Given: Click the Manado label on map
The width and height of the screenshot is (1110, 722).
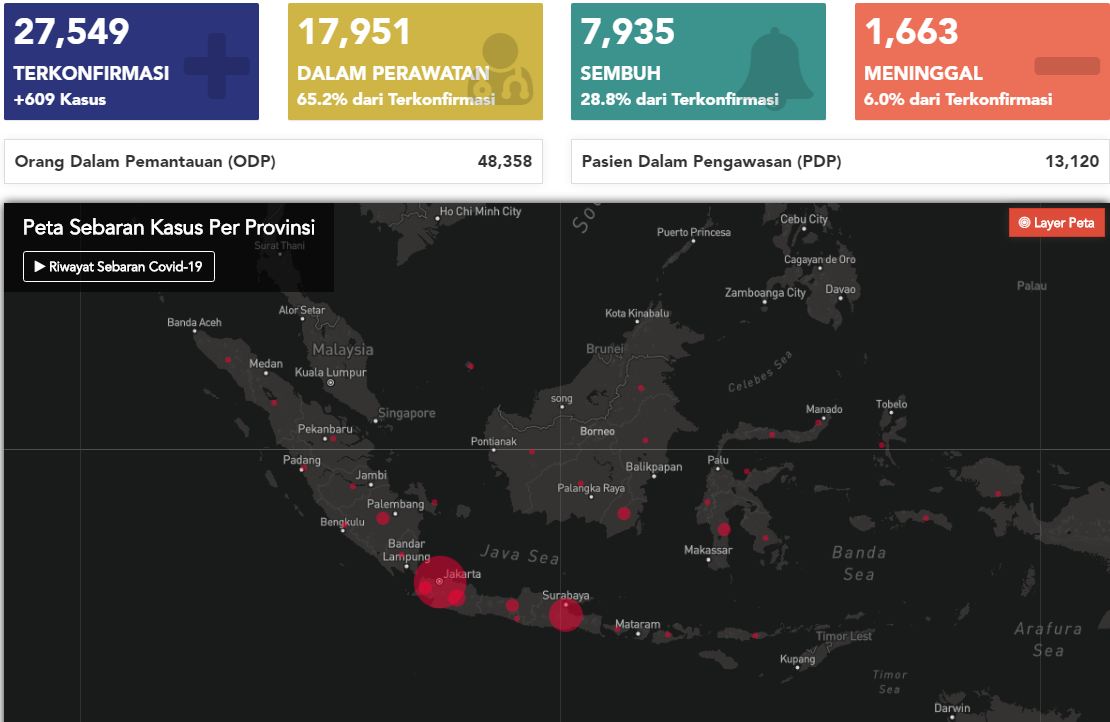Looking at the screenshot, I should 824,409.
